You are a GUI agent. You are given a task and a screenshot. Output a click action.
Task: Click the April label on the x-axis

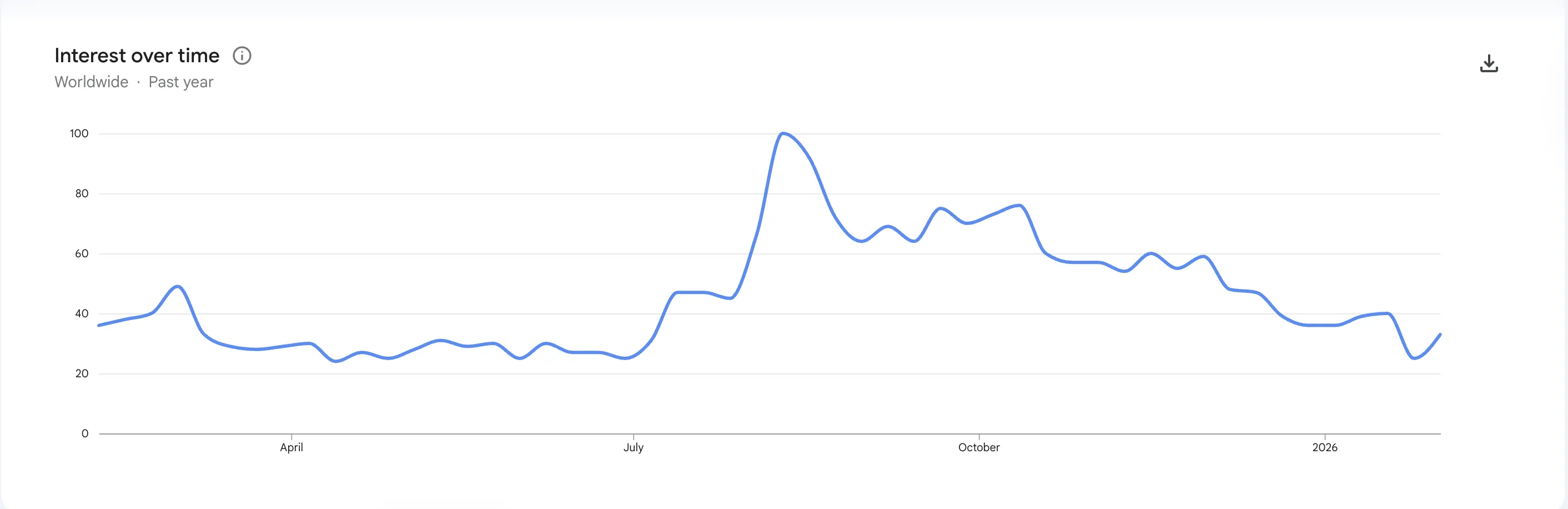[x=292, y=447]
